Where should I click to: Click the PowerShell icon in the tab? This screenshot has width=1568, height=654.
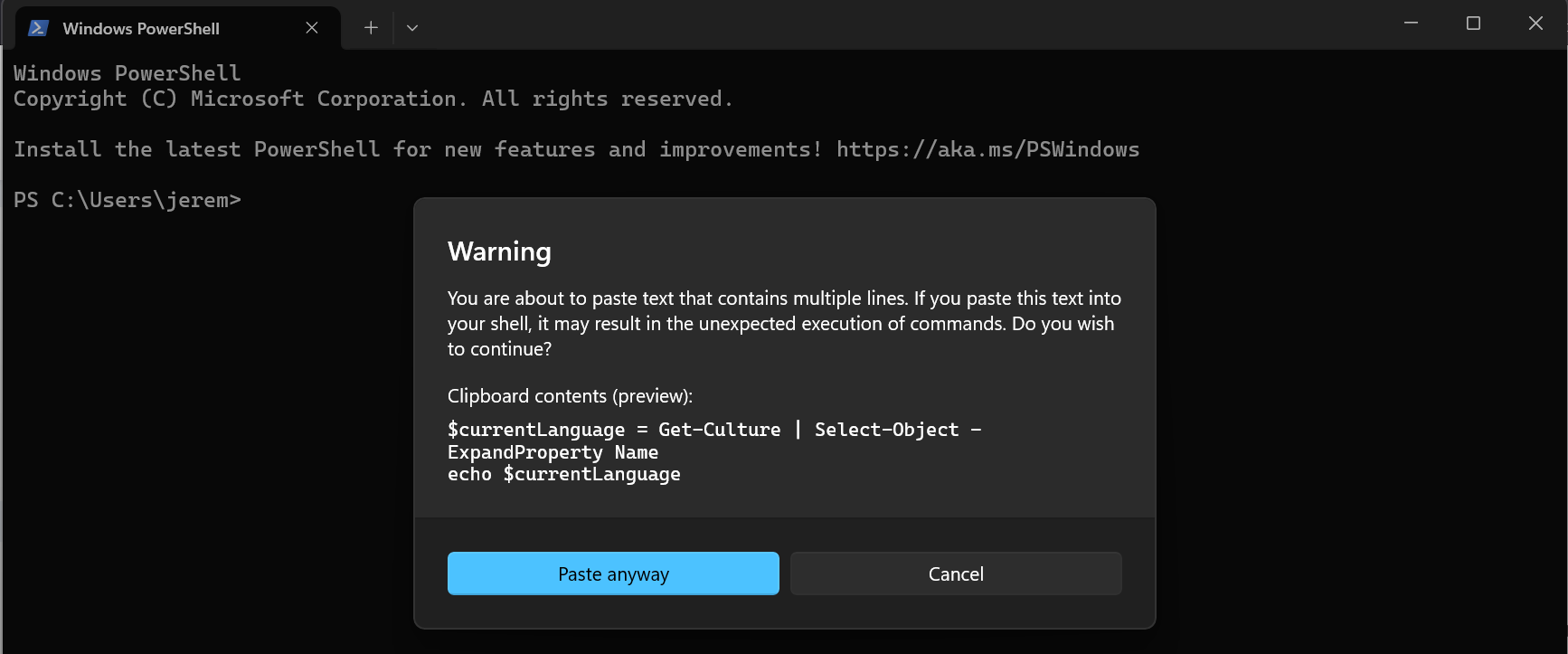click(38, 28)
